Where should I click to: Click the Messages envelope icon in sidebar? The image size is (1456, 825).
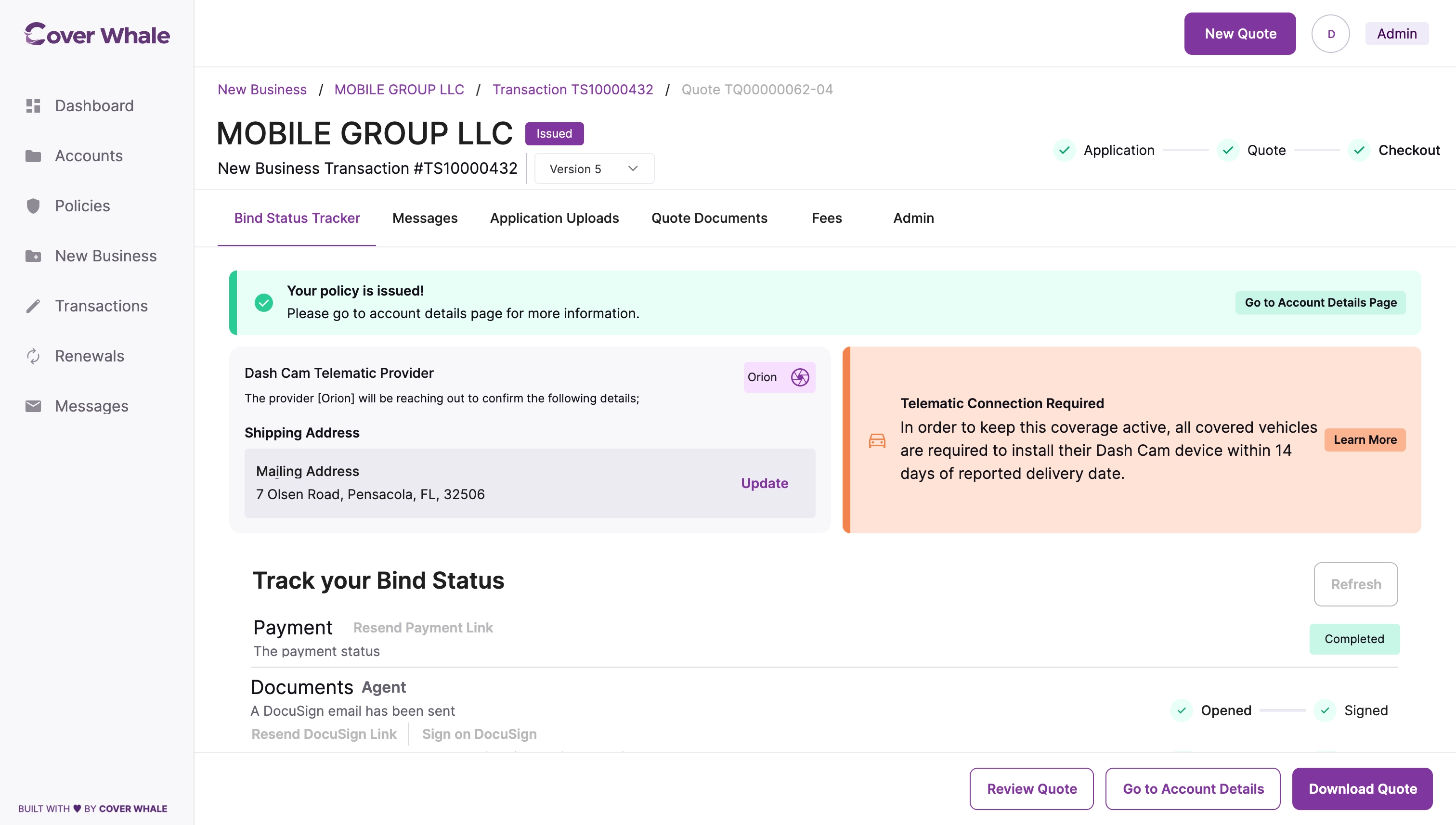tap(33, 406)
